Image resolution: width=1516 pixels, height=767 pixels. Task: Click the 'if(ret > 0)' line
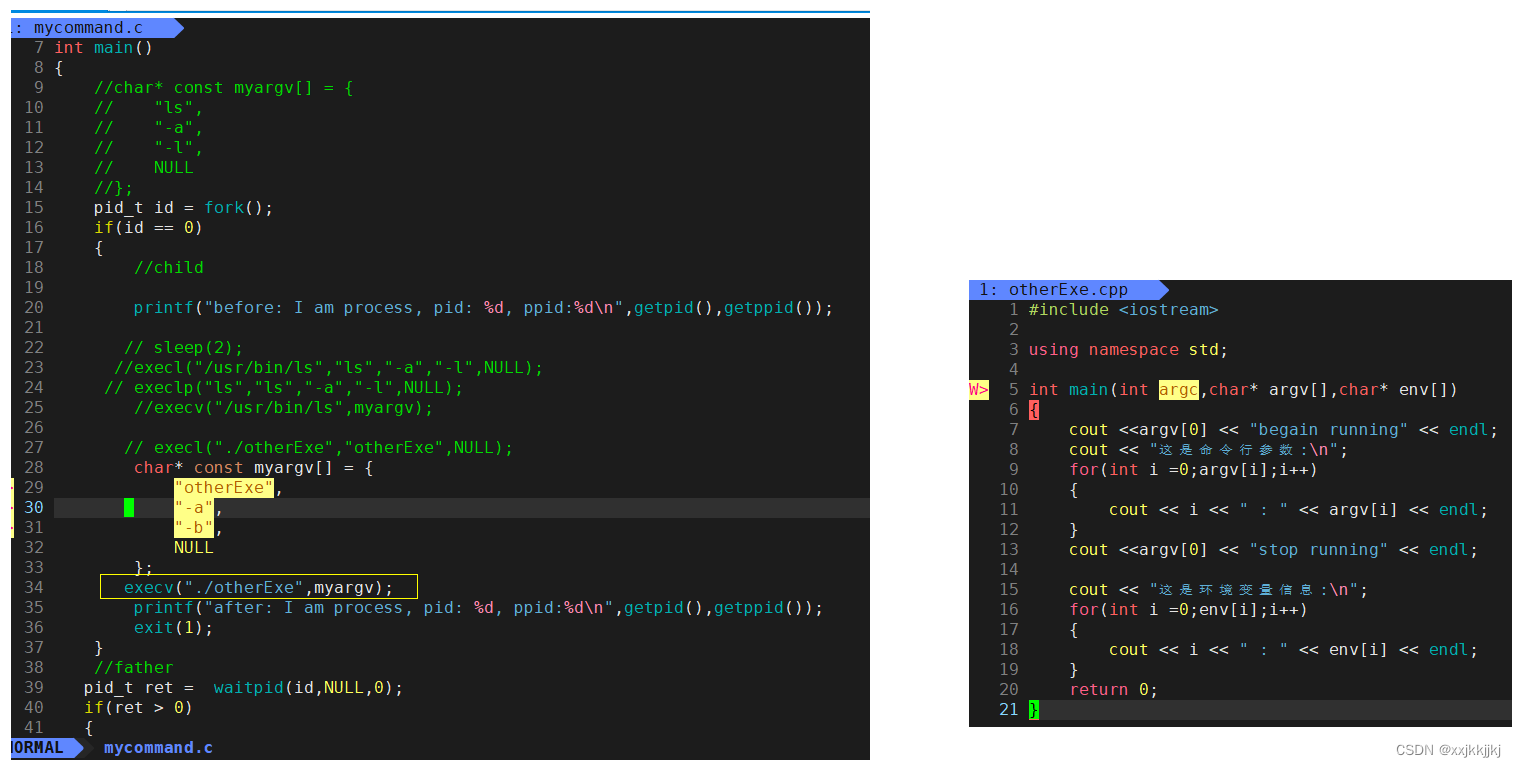coord(138,707)
